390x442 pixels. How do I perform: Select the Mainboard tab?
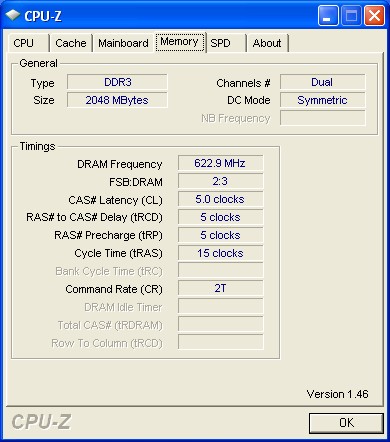click(123, 43)
